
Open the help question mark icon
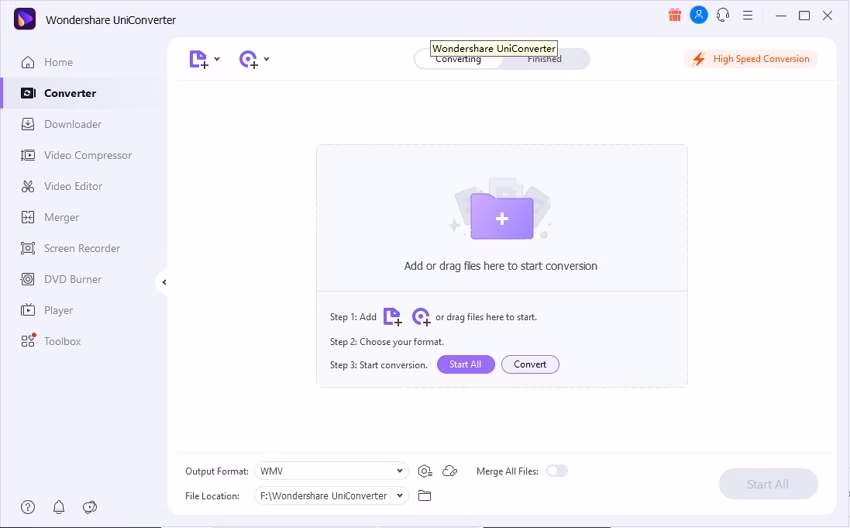28,507
